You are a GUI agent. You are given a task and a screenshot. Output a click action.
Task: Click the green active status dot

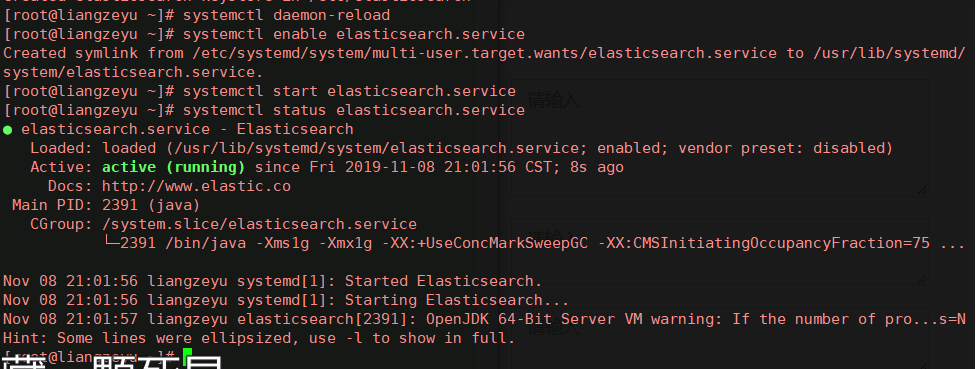(x=7, y=130)
